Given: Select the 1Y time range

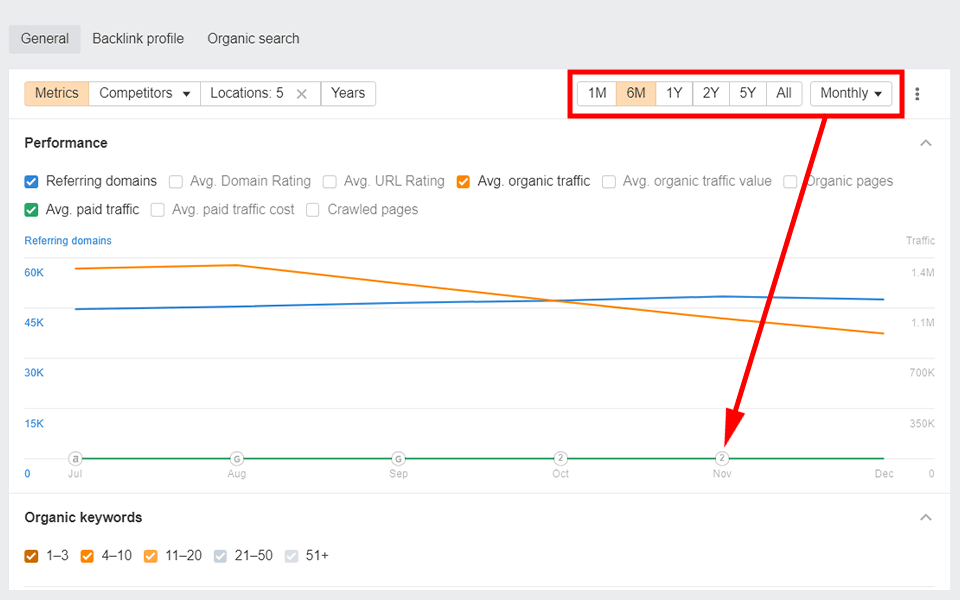Looking at the screenshot, I should [x=674, y=93].
